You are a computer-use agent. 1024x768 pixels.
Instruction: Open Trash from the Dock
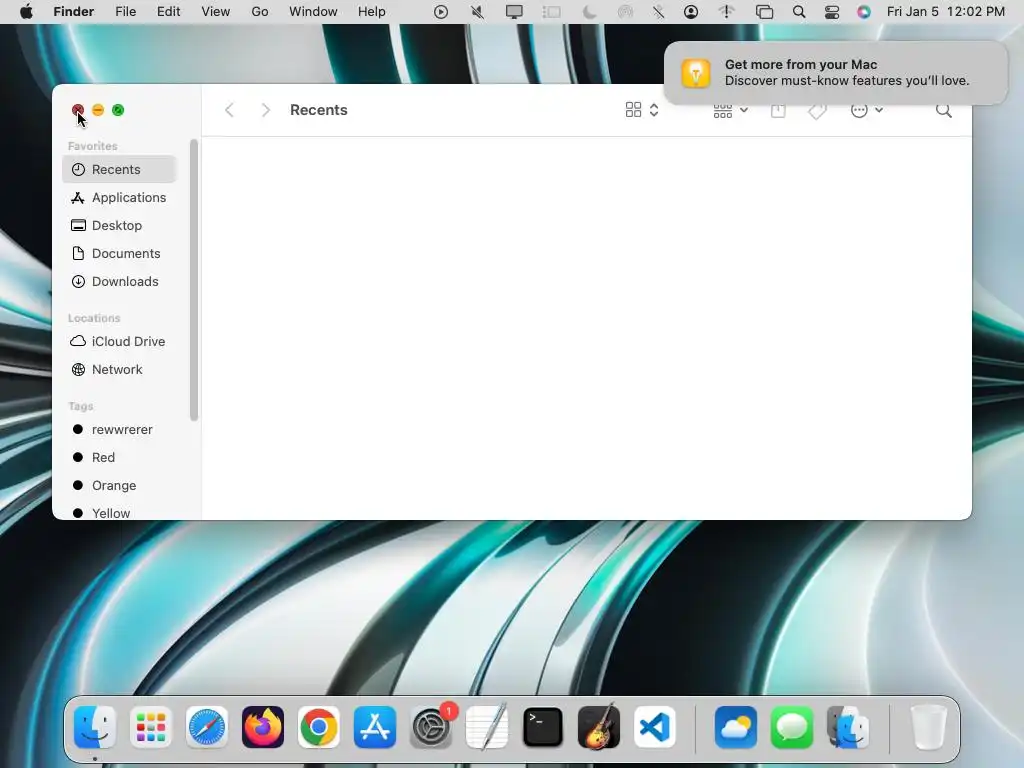tap(928, 727)
